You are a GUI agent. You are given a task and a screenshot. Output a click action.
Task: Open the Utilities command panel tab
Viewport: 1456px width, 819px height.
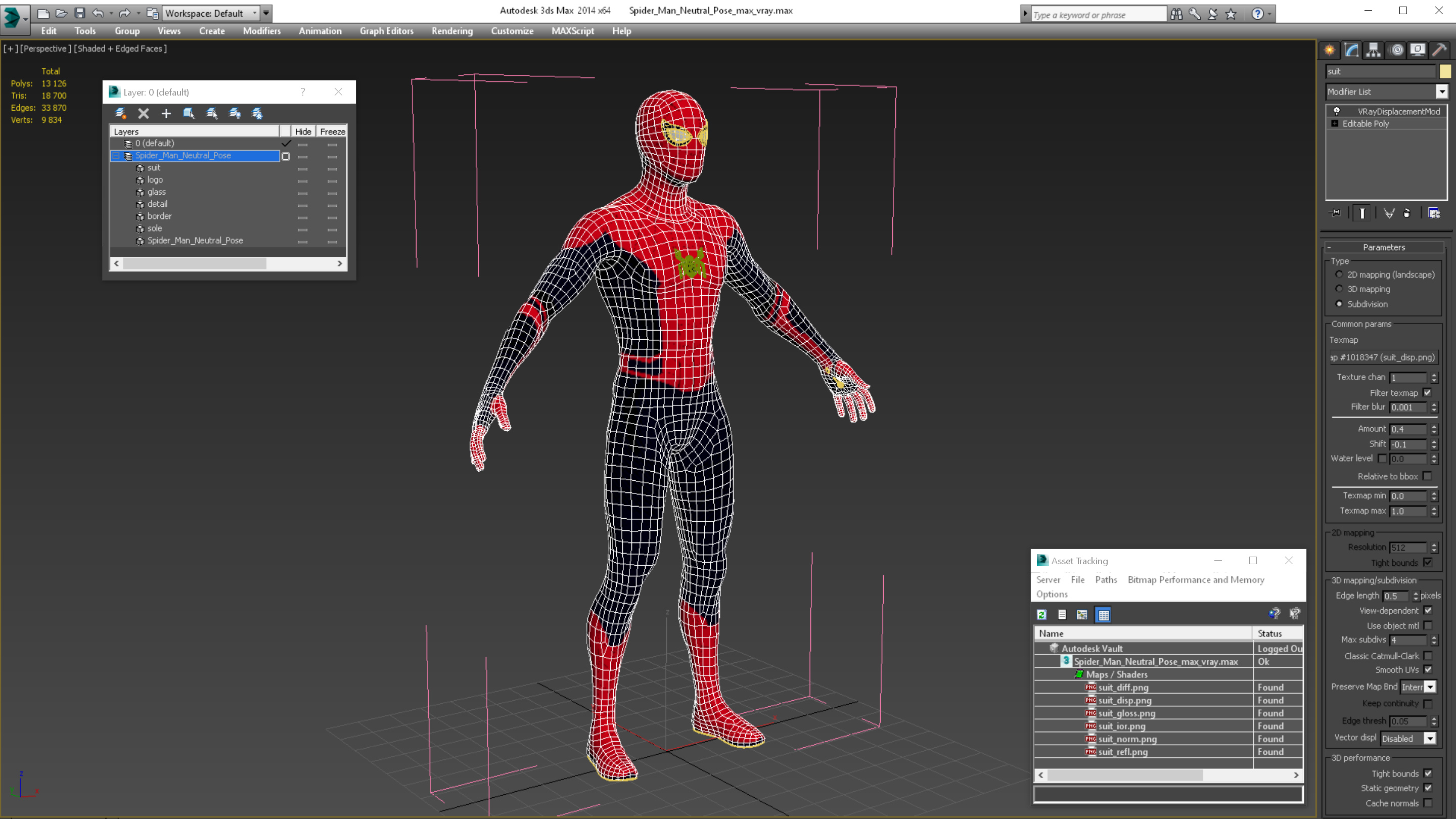1440,50
